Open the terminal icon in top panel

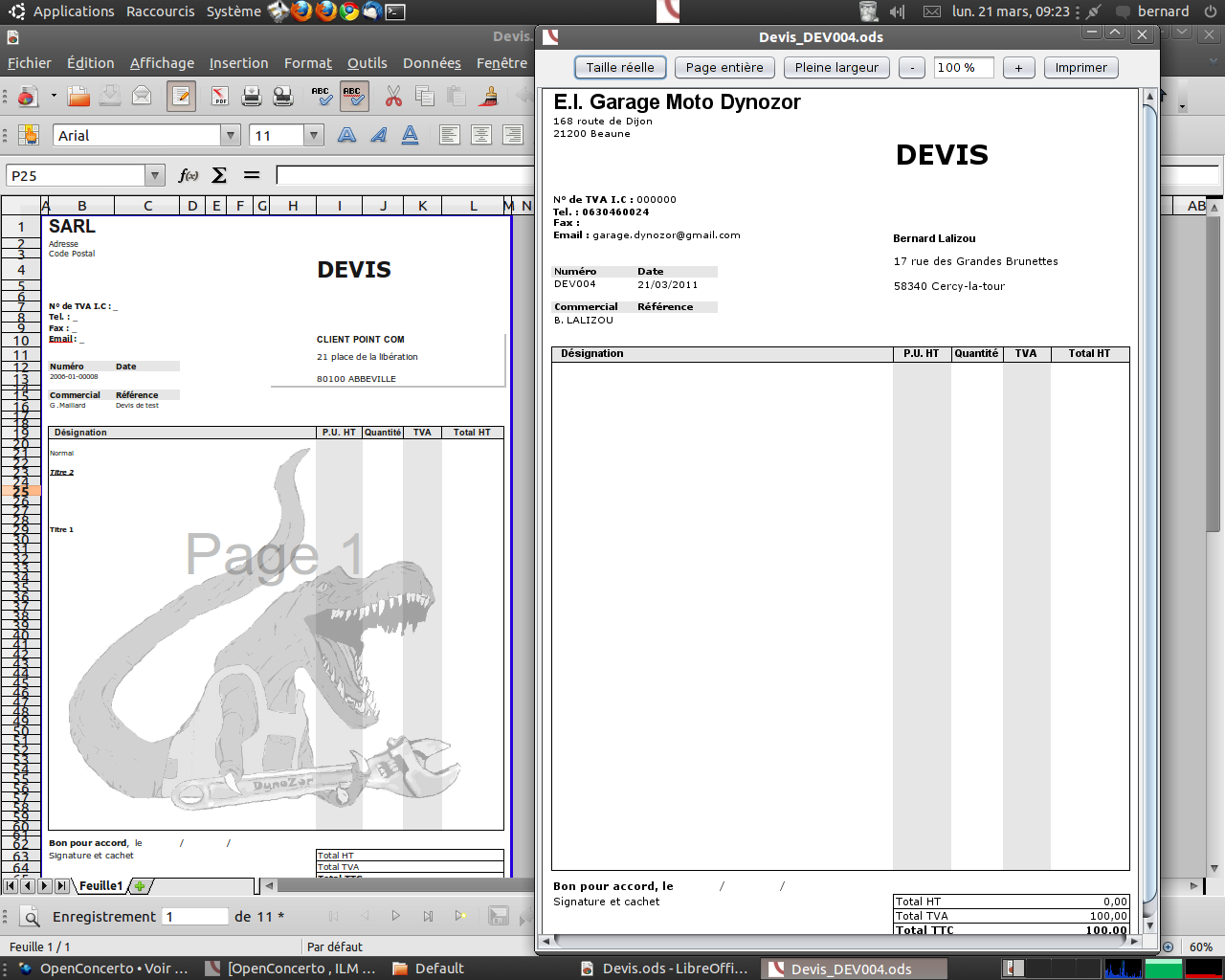(x=395, y=11)
